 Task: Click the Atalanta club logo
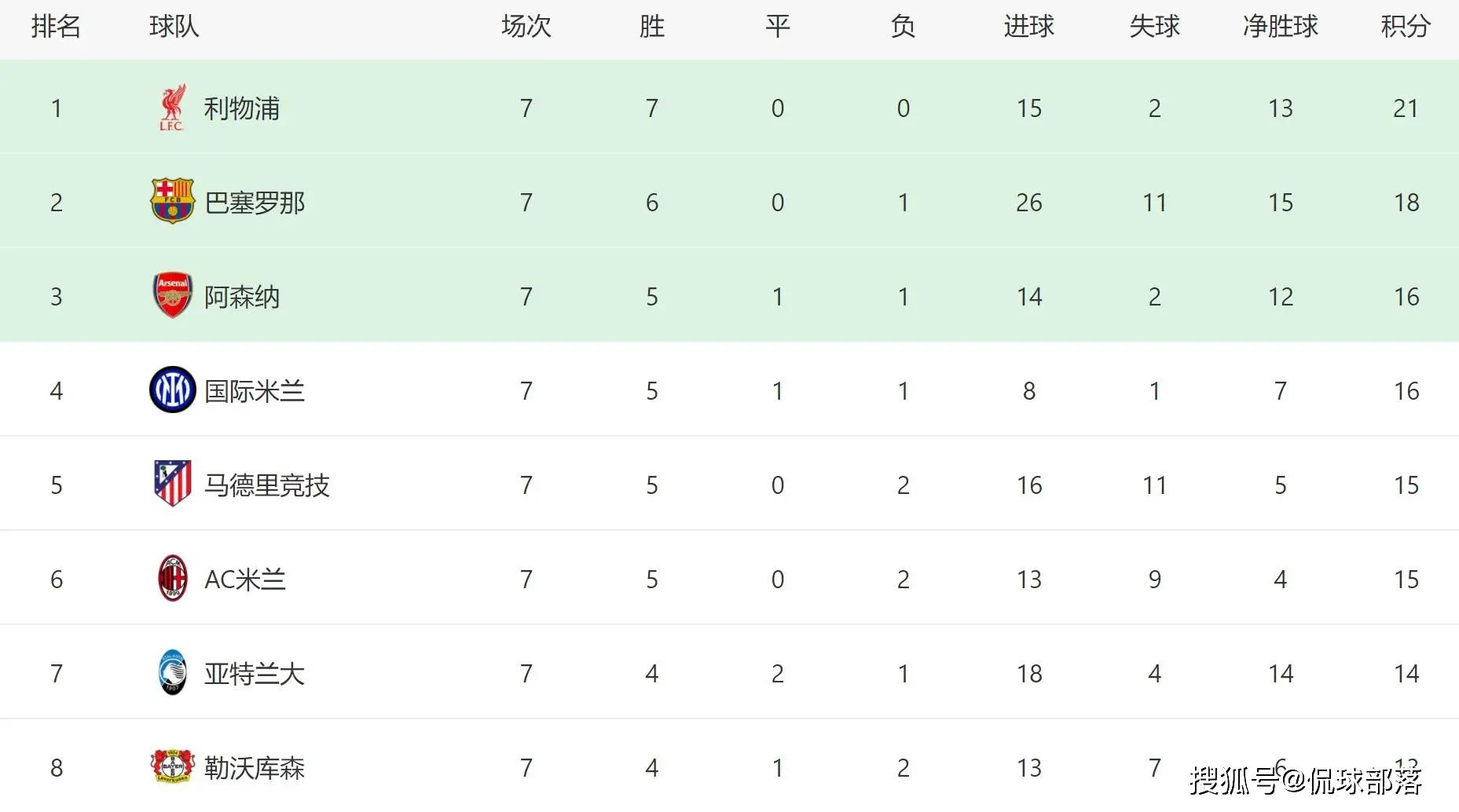(x=172, y=673)
